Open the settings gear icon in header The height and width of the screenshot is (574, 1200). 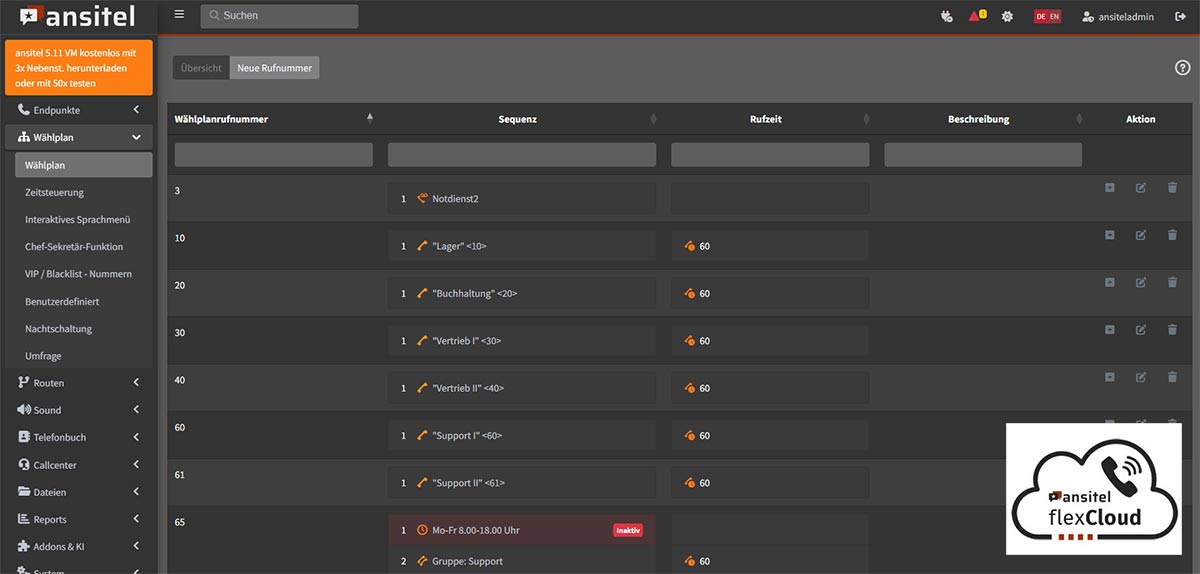click(1007, 16)
